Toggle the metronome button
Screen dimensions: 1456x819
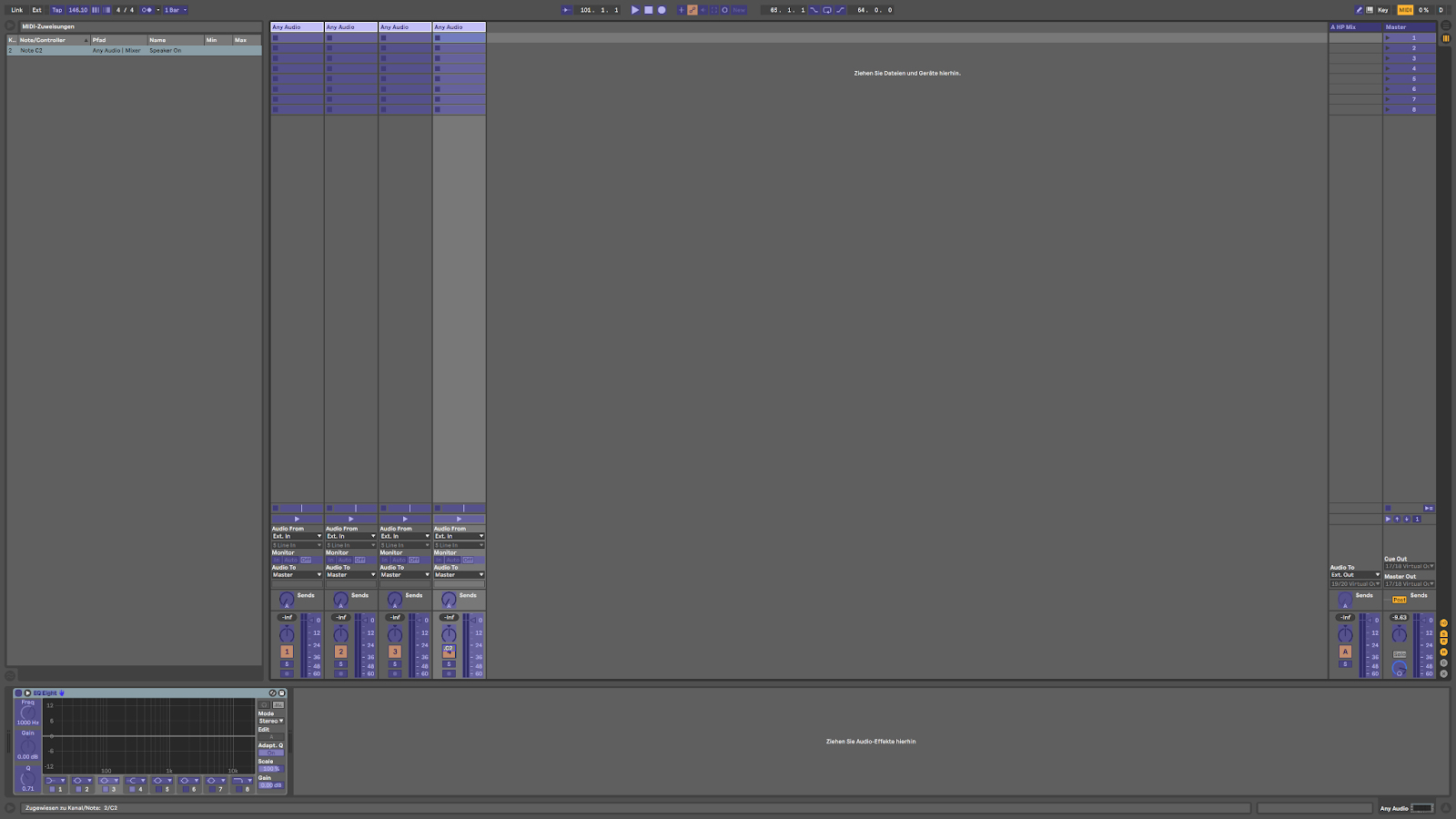point(147,10)
